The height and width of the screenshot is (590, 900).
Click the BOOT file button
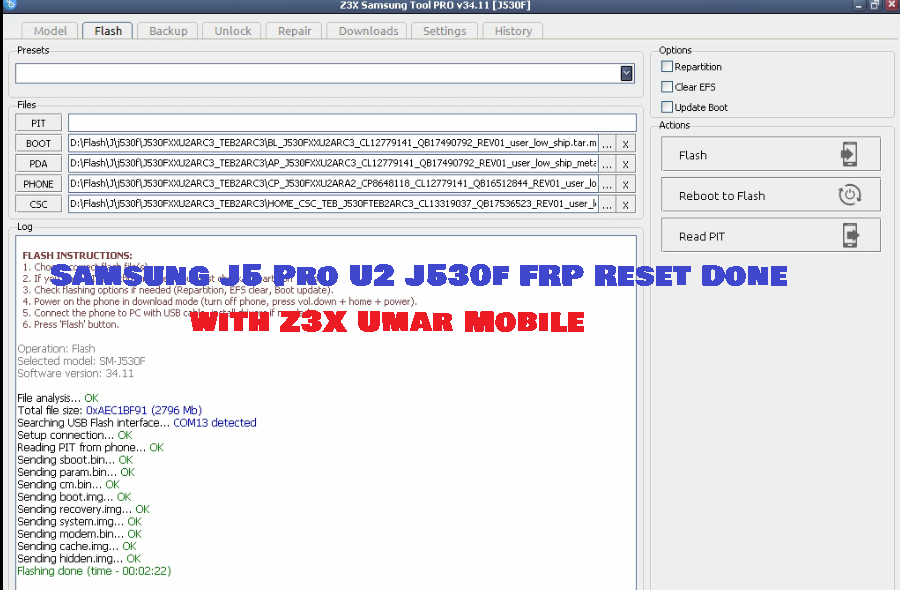pyautogui.click(x=38, y=143)
